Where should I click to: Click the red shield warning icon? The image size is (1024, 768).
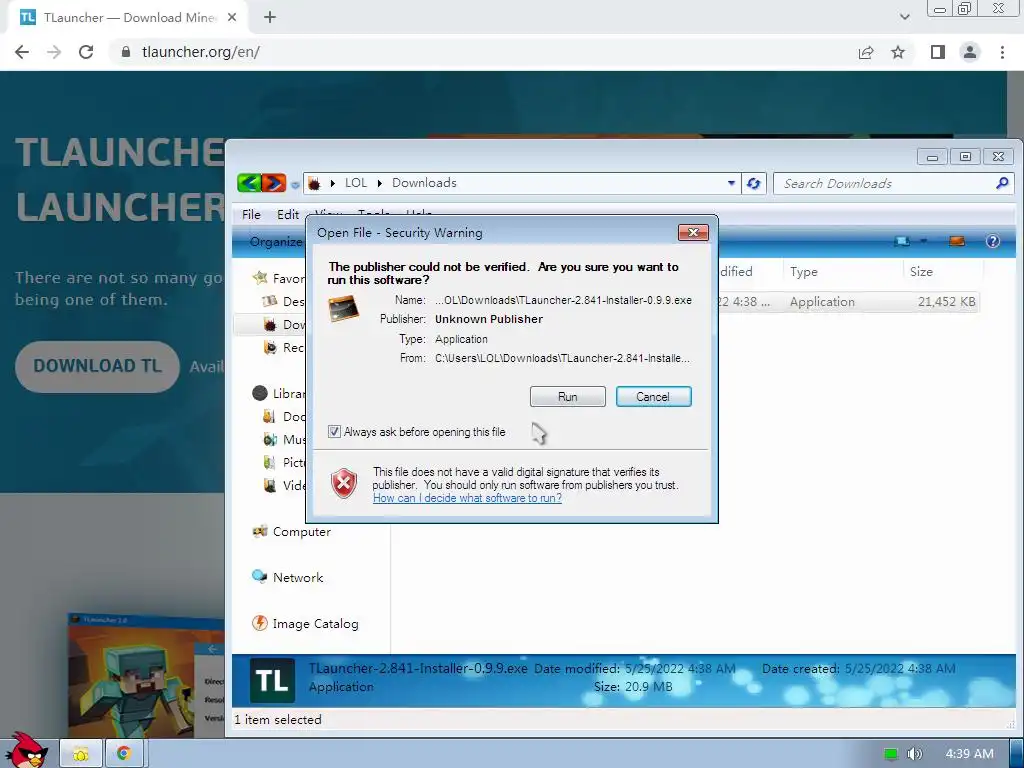[x=344, y=484]
